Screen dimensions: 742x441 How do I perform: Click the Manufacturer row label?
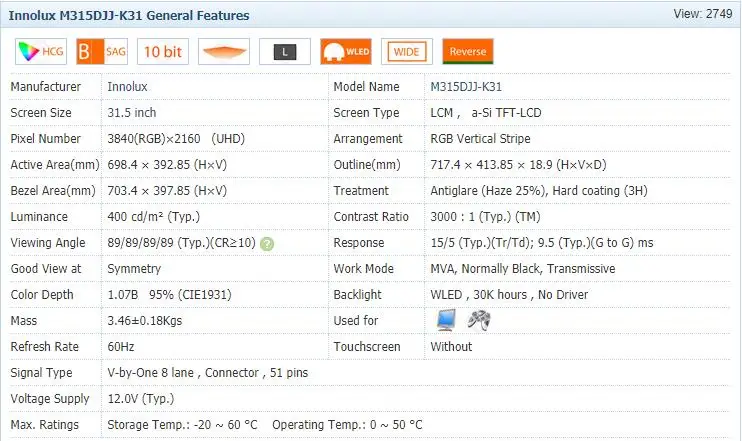(45, 87)
